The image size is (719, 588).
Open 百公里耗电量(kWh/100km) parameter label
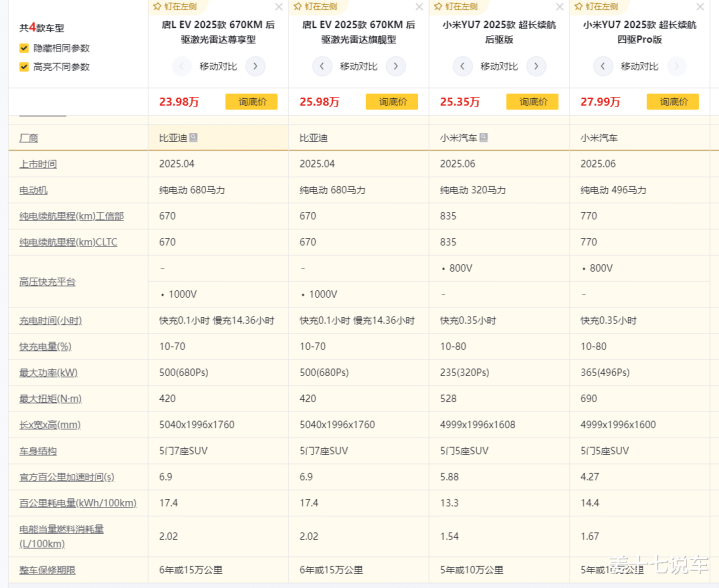click(x=78, y=503)
